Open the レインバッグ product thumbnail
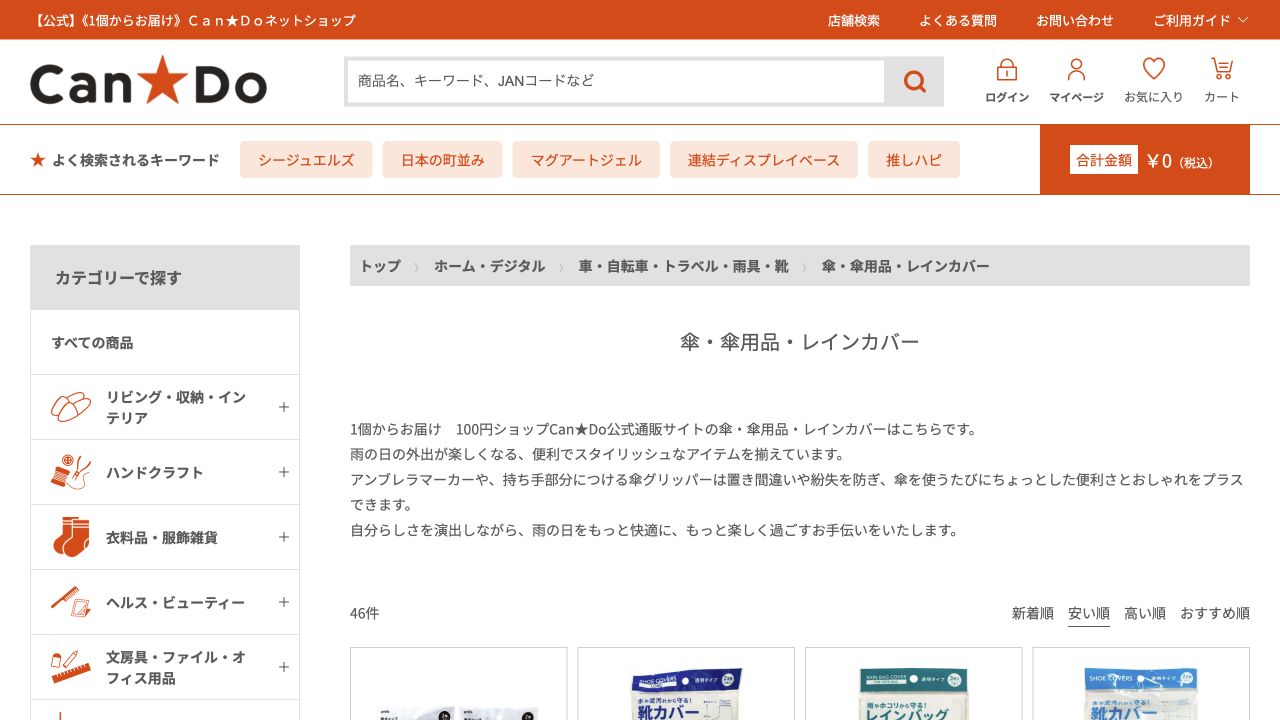The height and width of the screenshot is (720, 1280). click(914, 684)
